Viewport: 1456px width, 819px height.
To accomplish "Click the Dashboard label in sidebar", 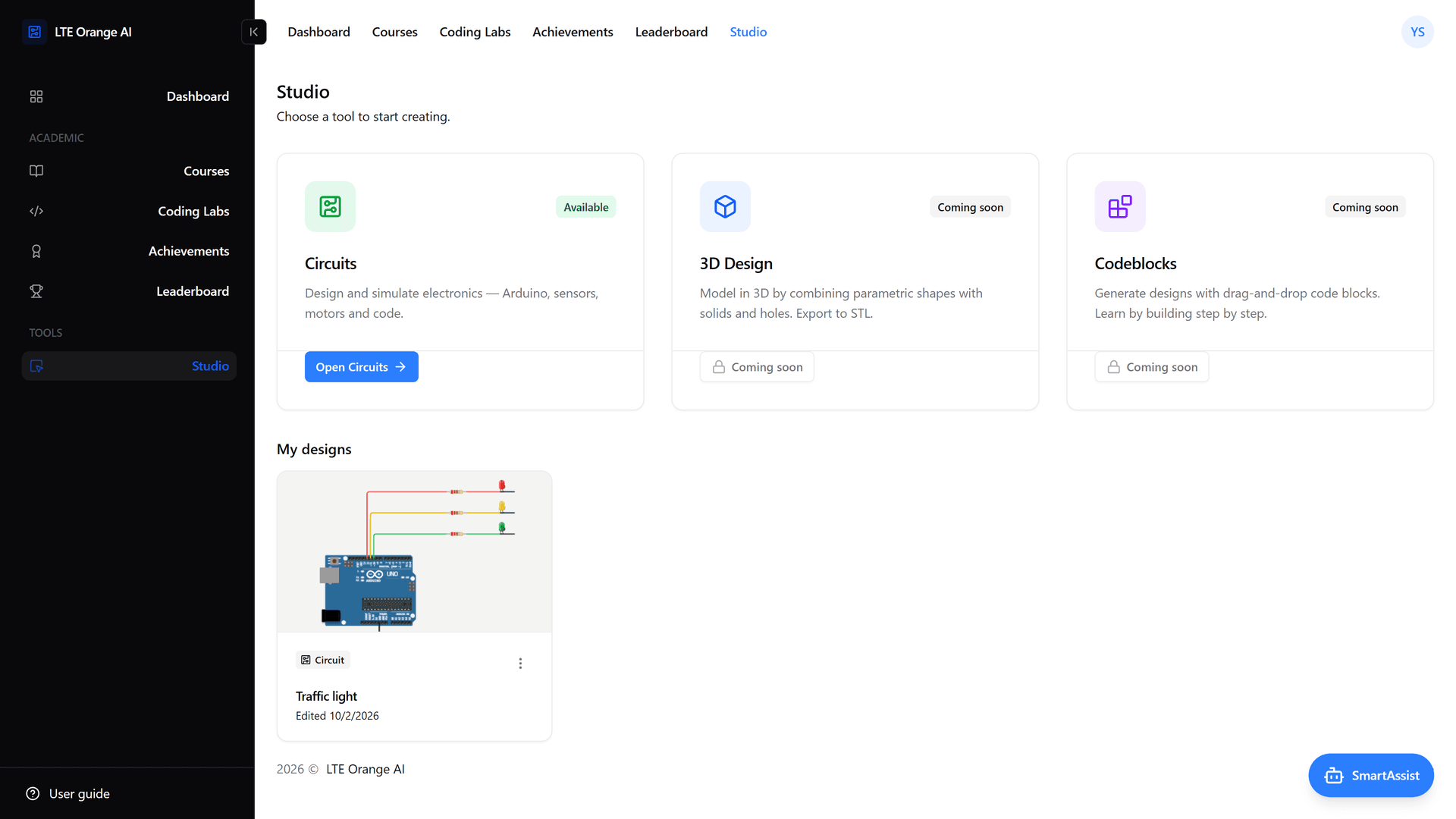I will click(198, 96).
